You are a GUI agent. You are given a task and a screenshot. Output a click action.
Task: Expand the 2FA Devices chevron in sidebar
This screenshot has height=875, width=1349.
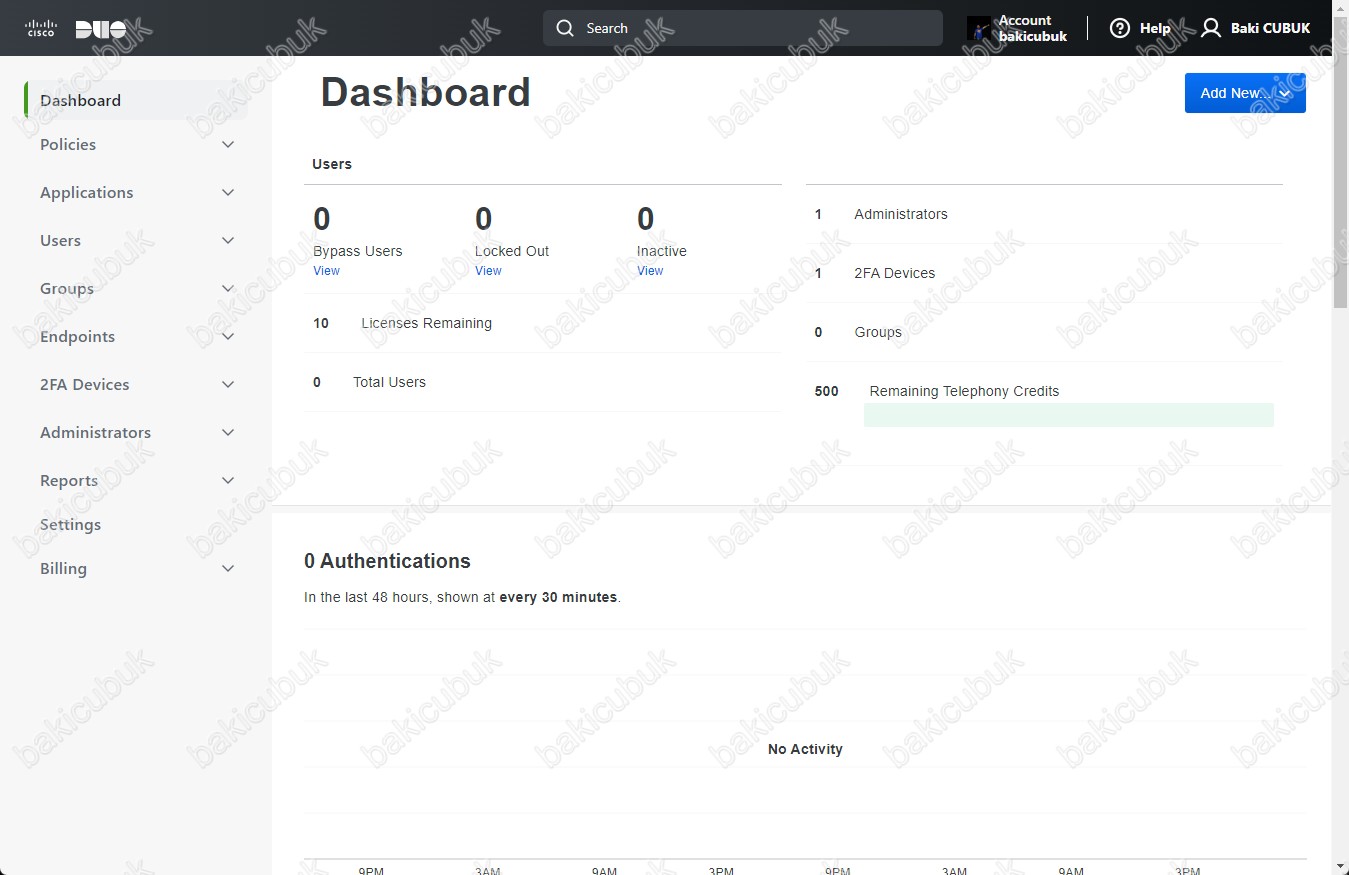tap(228, 384)
